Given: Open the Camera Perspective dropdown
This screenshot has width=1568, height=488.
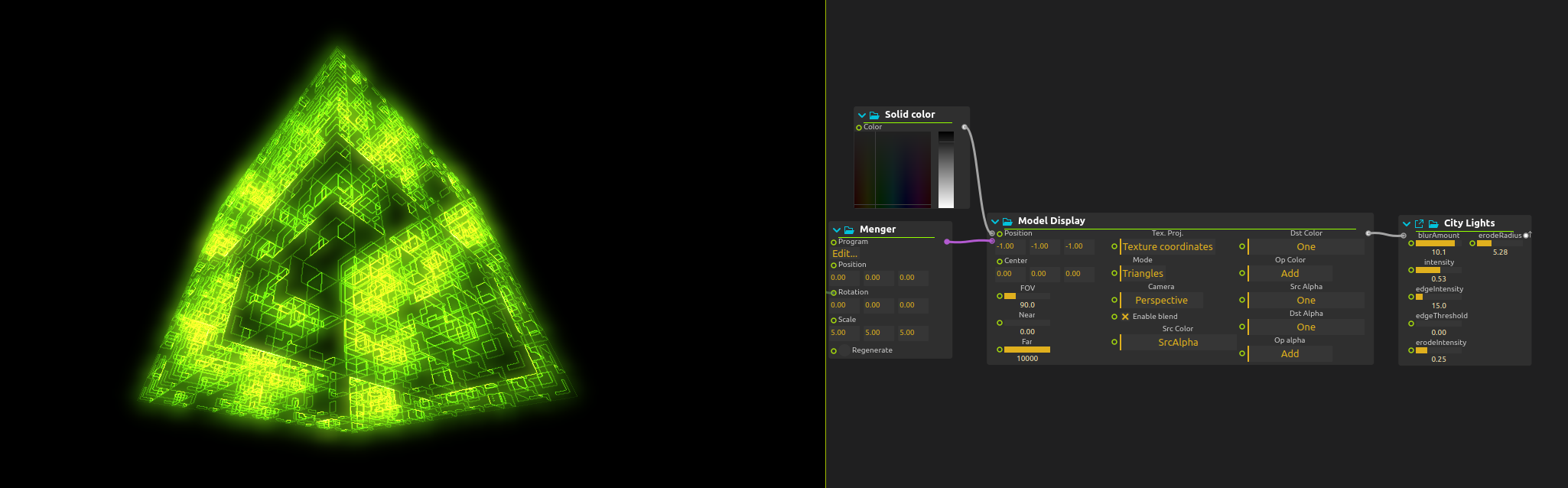Looking at the screenshot, I should [1161, 301].
